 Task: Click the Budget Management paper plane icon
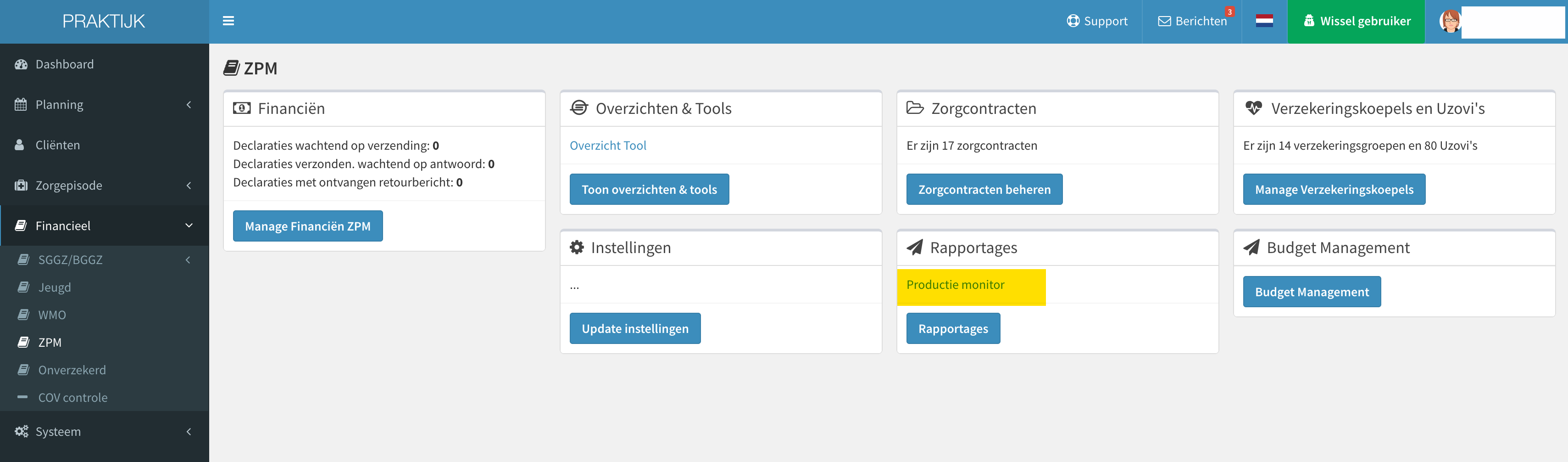(x=1251, y=247)
